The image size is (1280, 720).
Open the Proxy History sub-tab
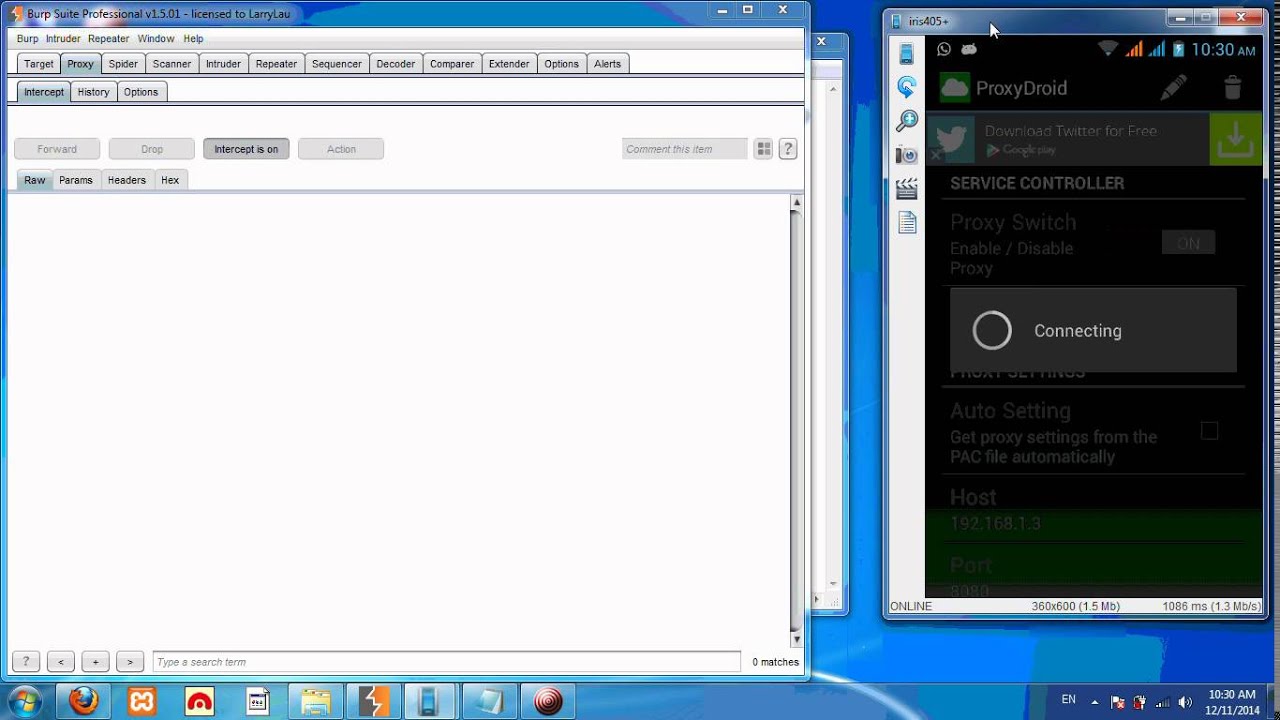(x=93, y=92)
